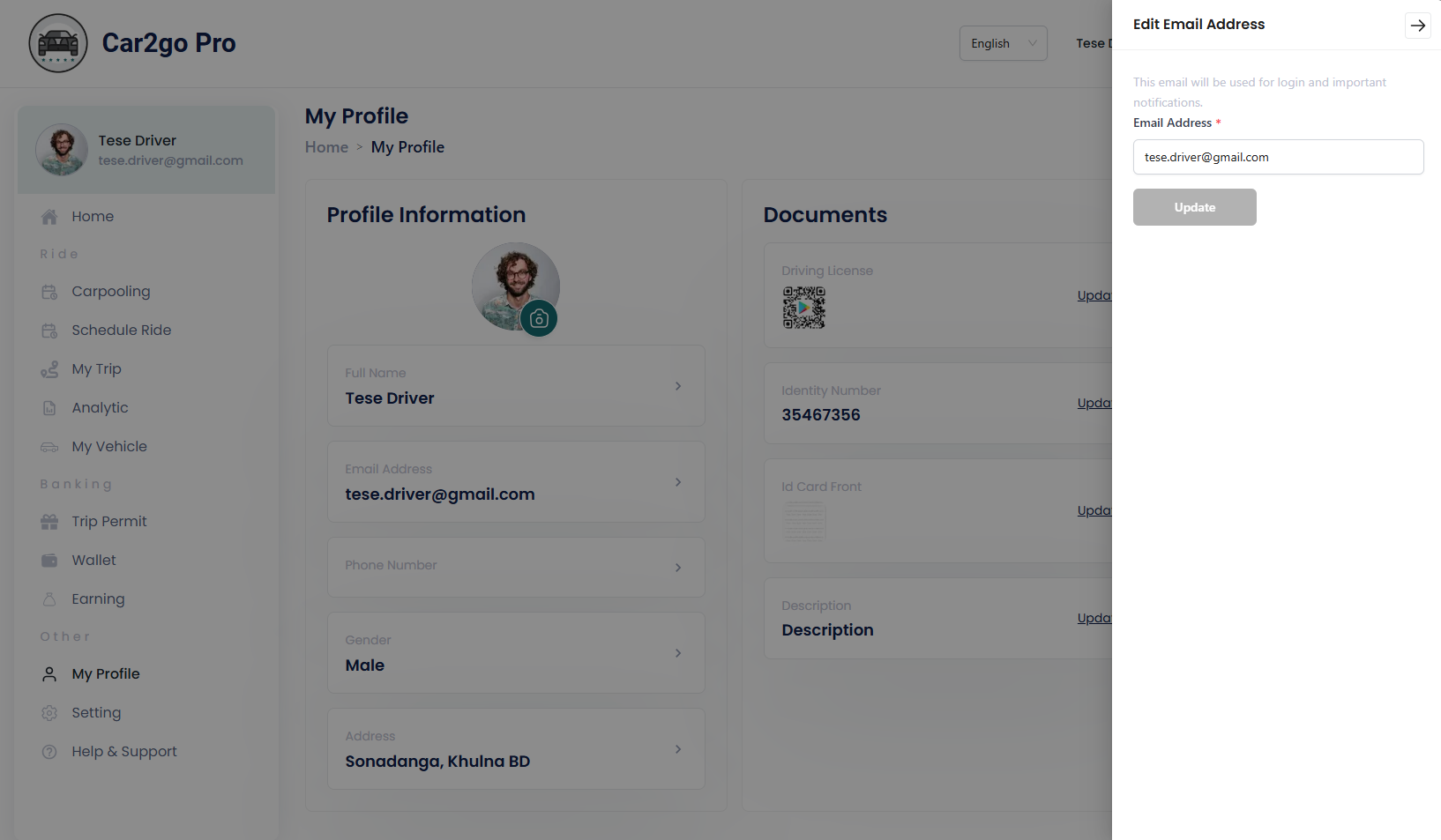Viewport: 1441px width, 840px height.
Task: Click the Setting gear icon
Action: click(x=49, y=713)
